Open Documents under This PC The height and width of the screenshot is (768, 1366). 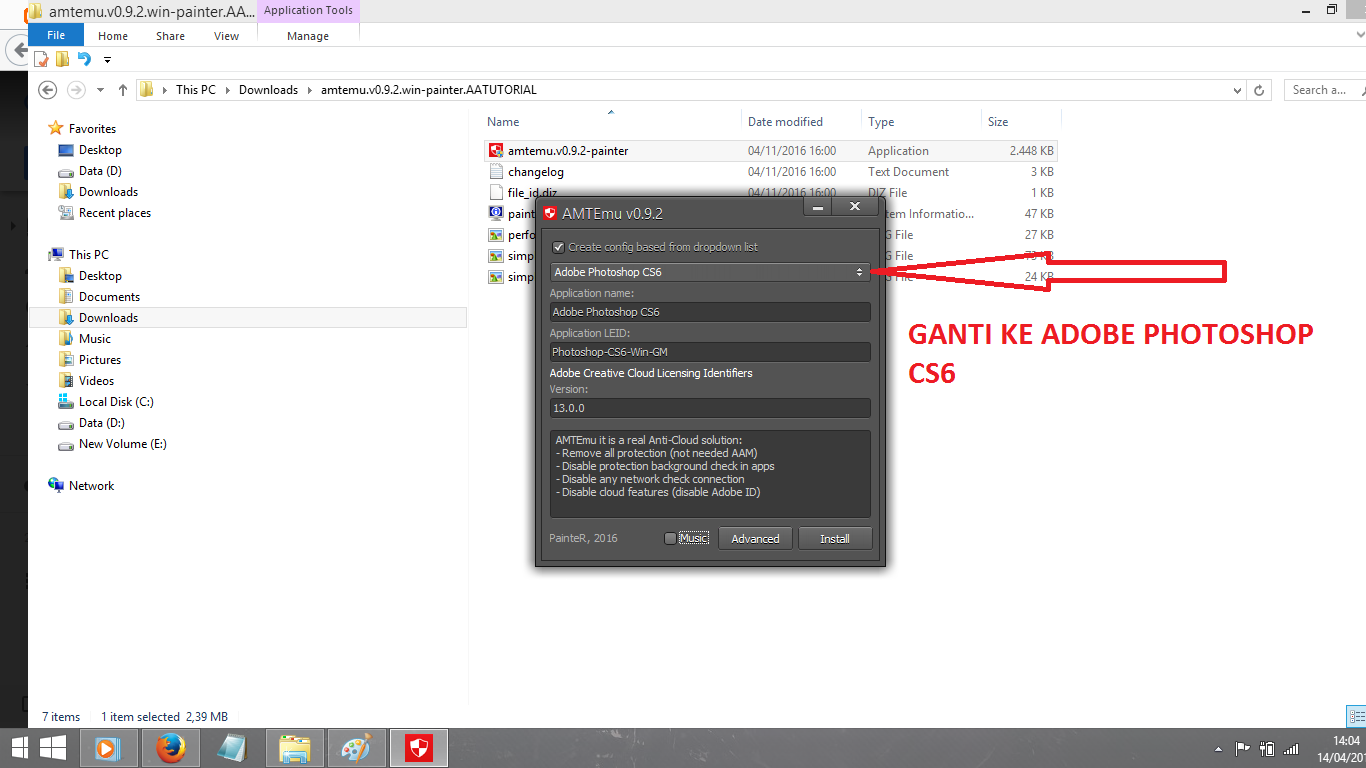[x=109, y=297]
